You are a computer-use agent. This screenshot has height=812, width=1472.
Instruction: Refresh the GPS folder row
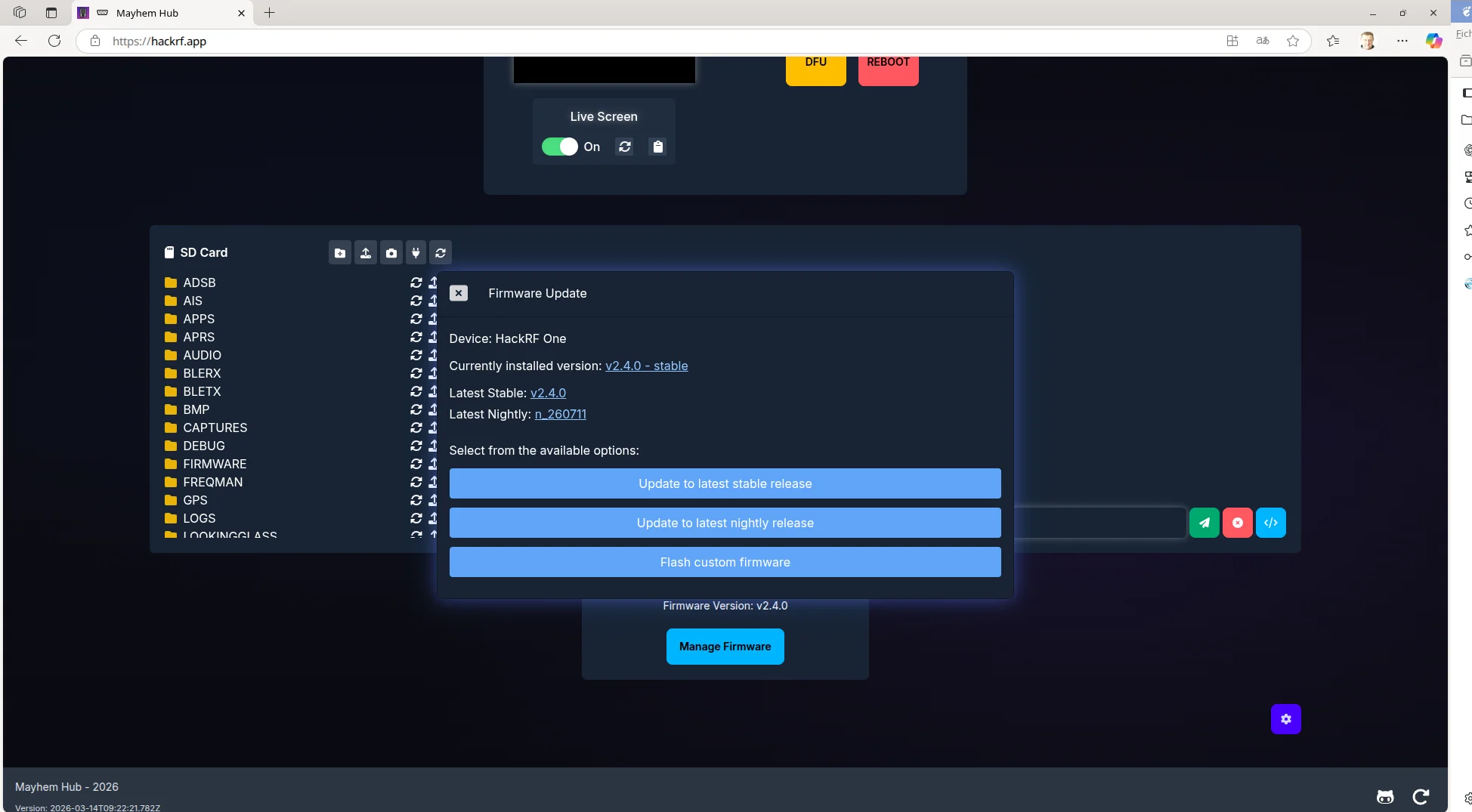click(x=416, y=500)
